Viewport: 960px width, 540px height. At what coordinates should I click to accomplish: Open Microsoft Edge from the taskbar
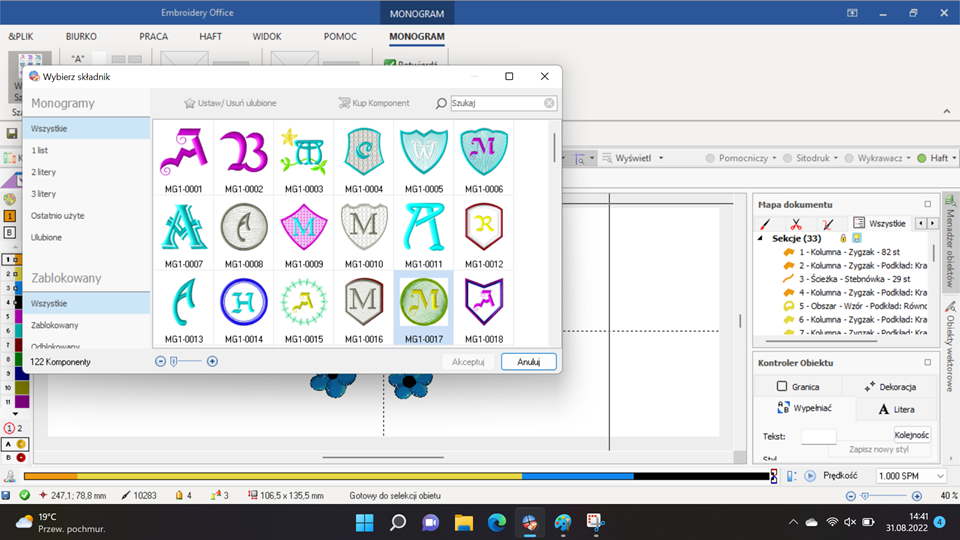[x=497, y=522]
